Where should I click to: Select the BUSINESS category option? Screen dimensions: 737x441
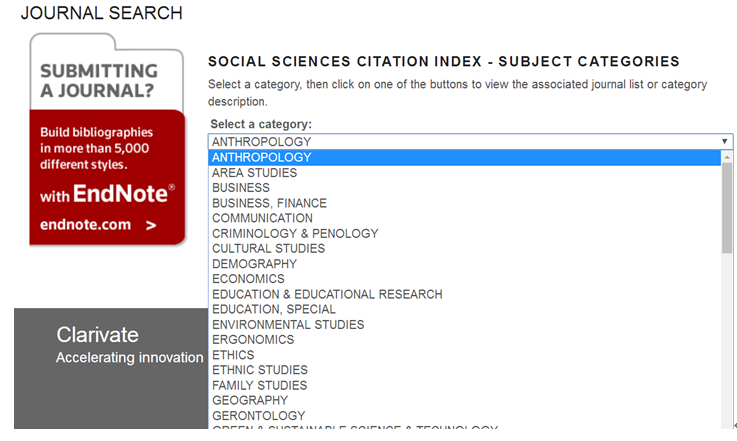pos(241,188)
